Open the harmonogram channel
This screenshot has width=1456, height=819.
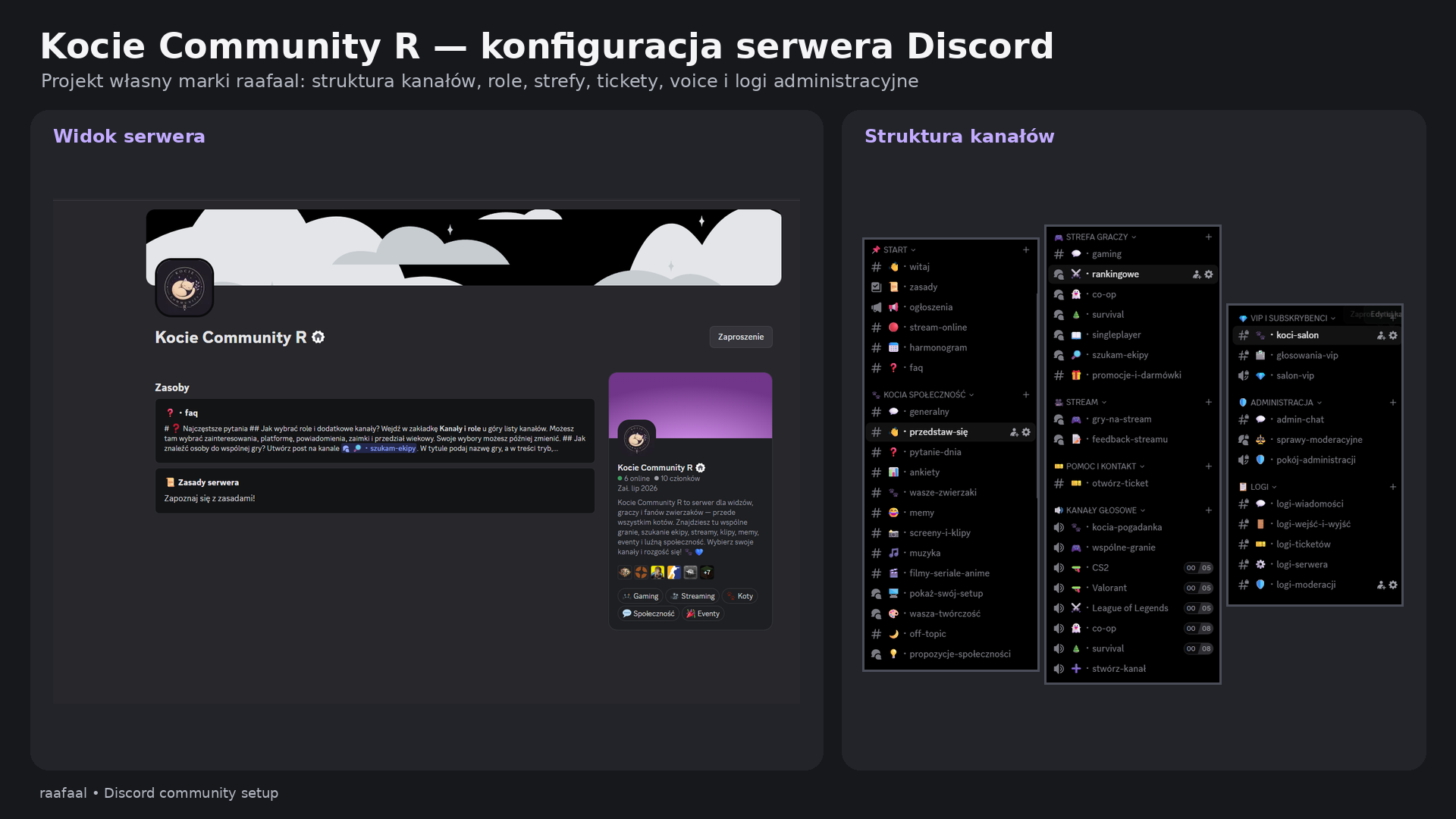951,348
